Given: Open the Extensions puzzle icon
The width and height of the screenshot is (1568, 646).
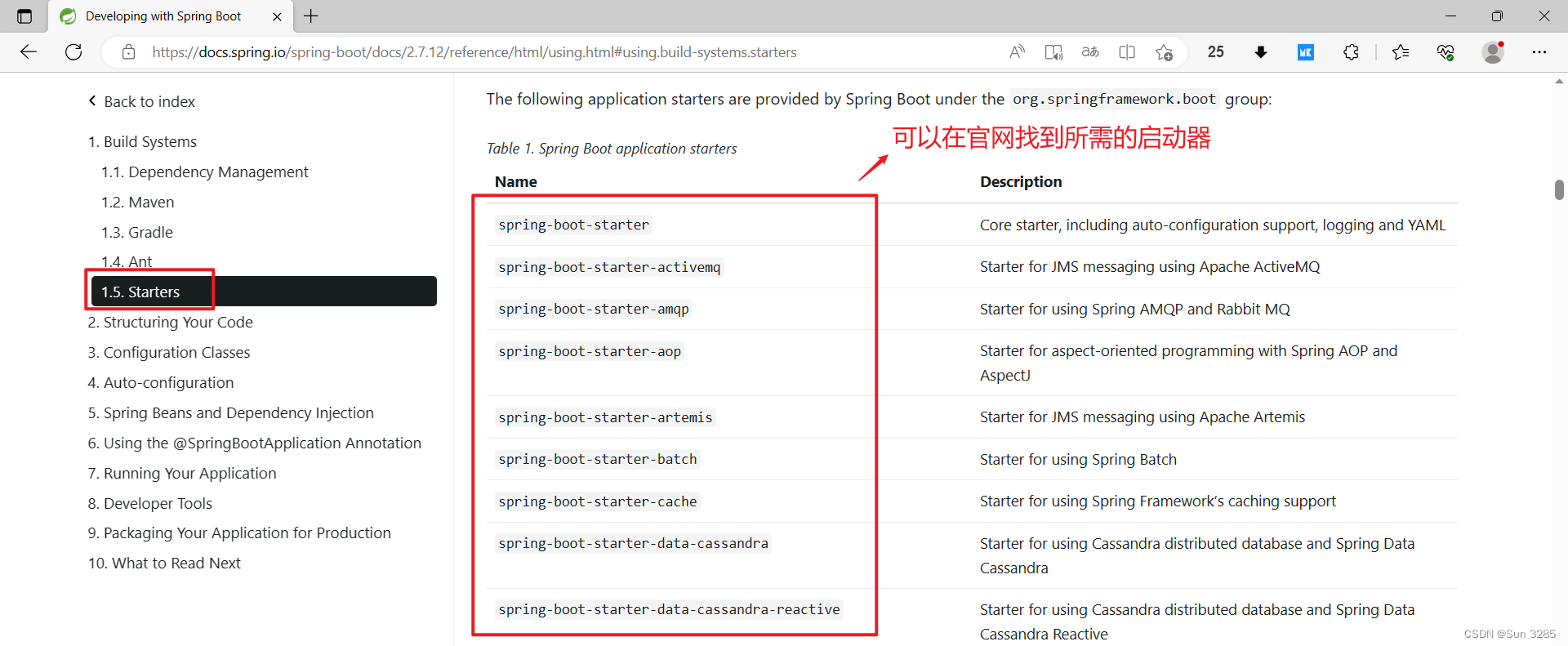Looking at the screenshot, I should pos(1351,52).
